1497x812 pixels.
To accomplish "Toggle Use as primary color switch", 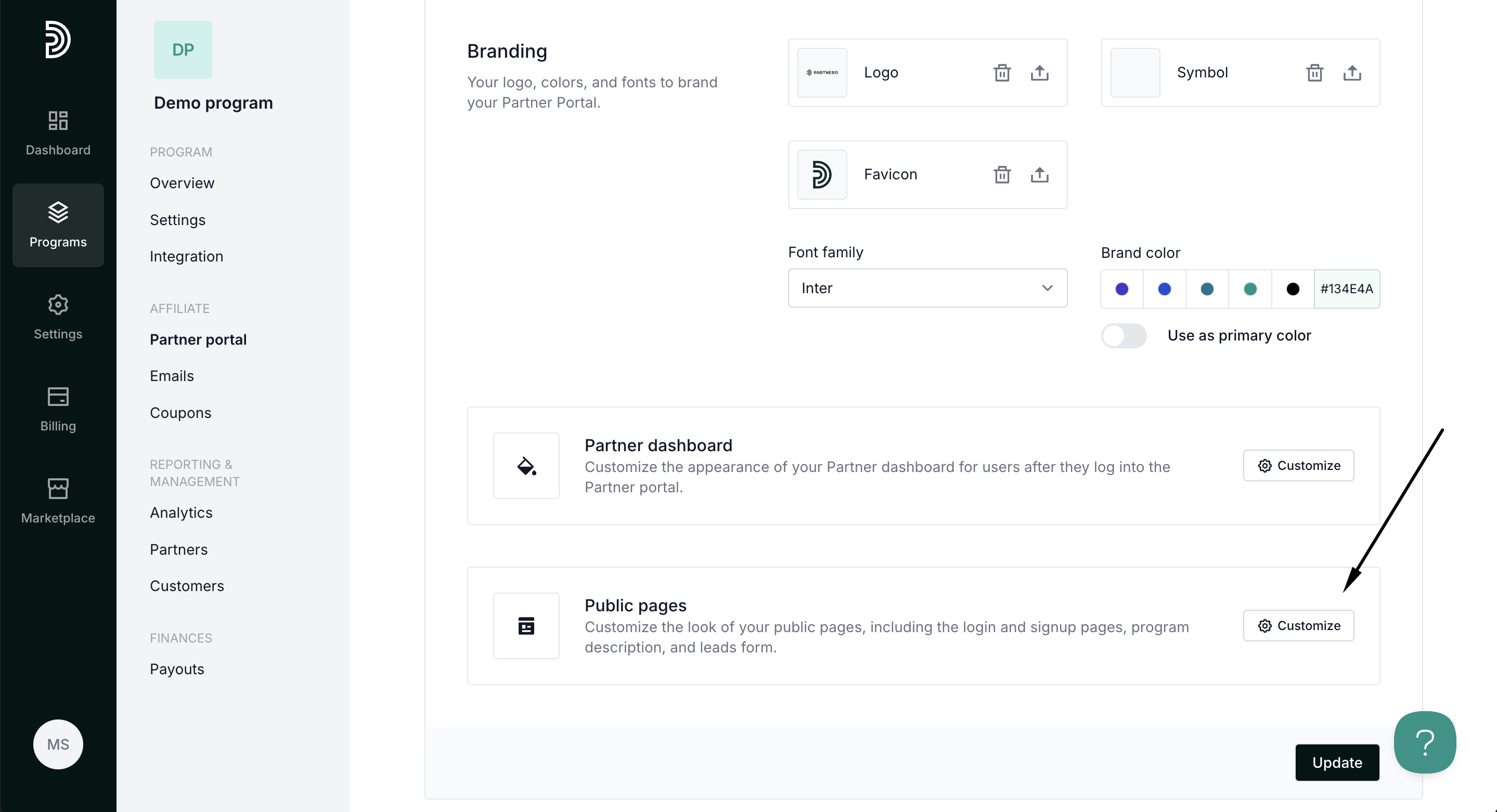I will pos(1124,336).
